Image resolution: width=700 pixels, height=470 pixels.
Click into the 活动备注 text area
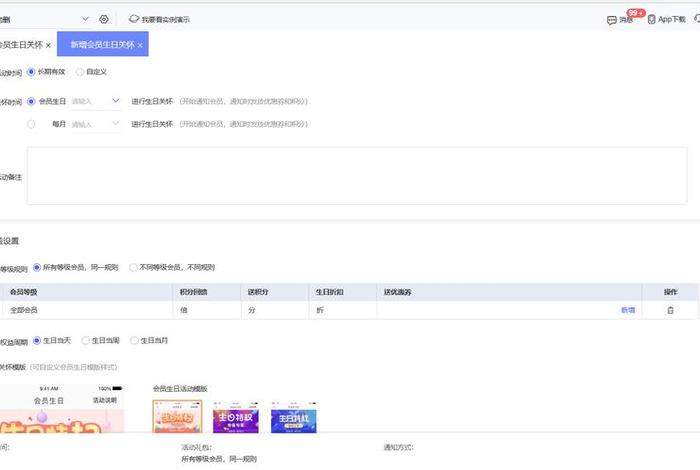coord(357,176)
